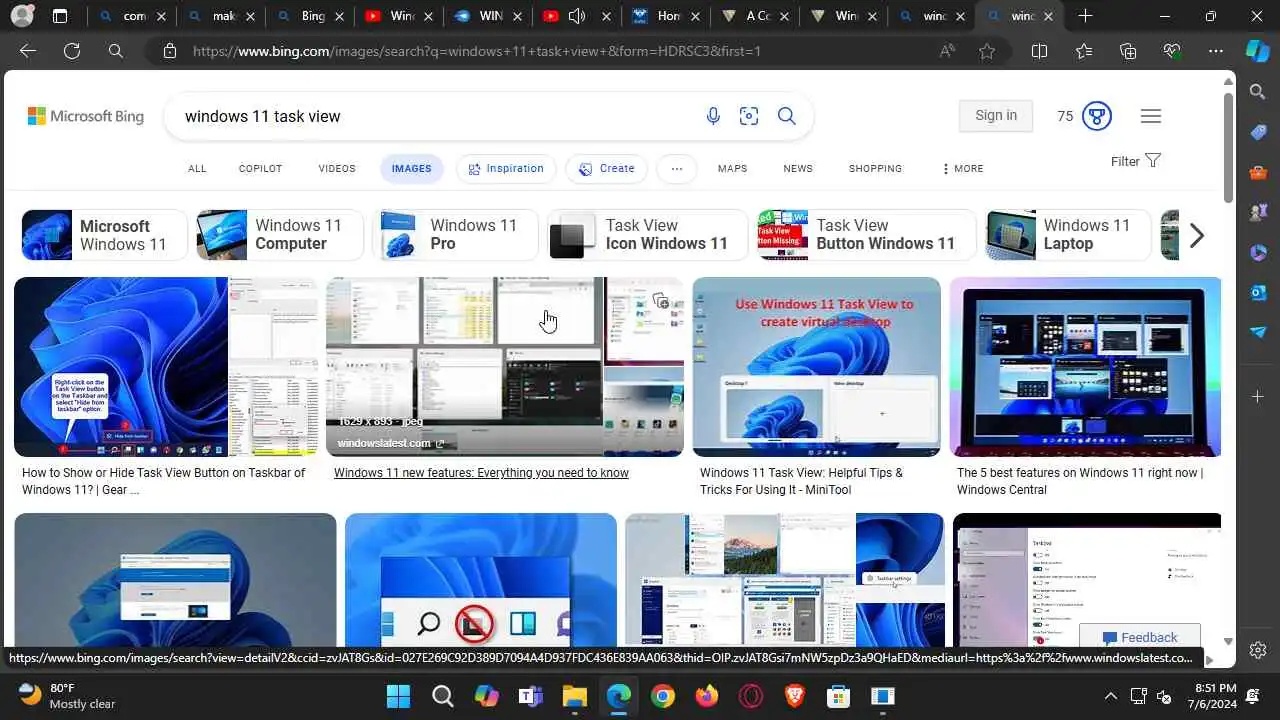
Task: Click the browser address bar URL
Action: point(477,51)
